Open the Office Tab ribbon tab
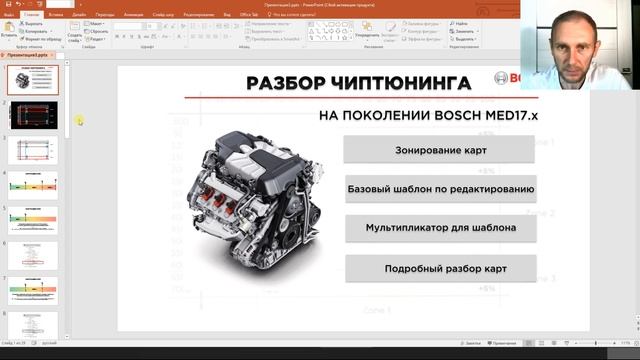This screenshot has width=640, height=360. point(249,15)
